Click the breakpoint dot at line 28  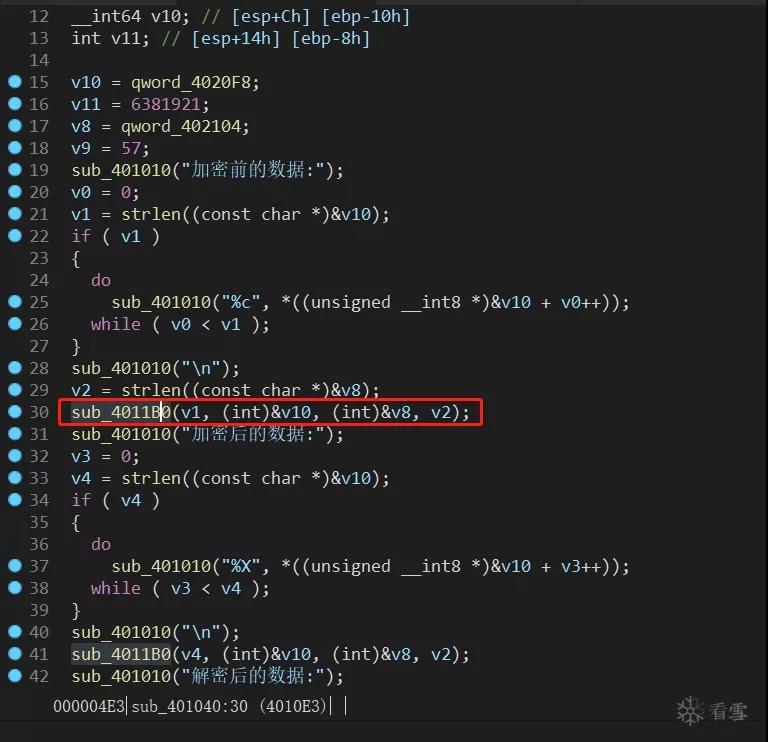tap(15, 367)
